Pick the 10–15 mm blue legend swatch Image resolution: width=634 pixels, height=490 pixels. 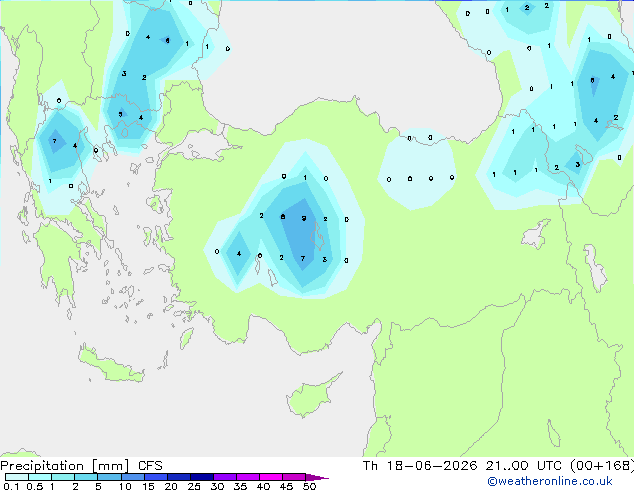(133, 477)
